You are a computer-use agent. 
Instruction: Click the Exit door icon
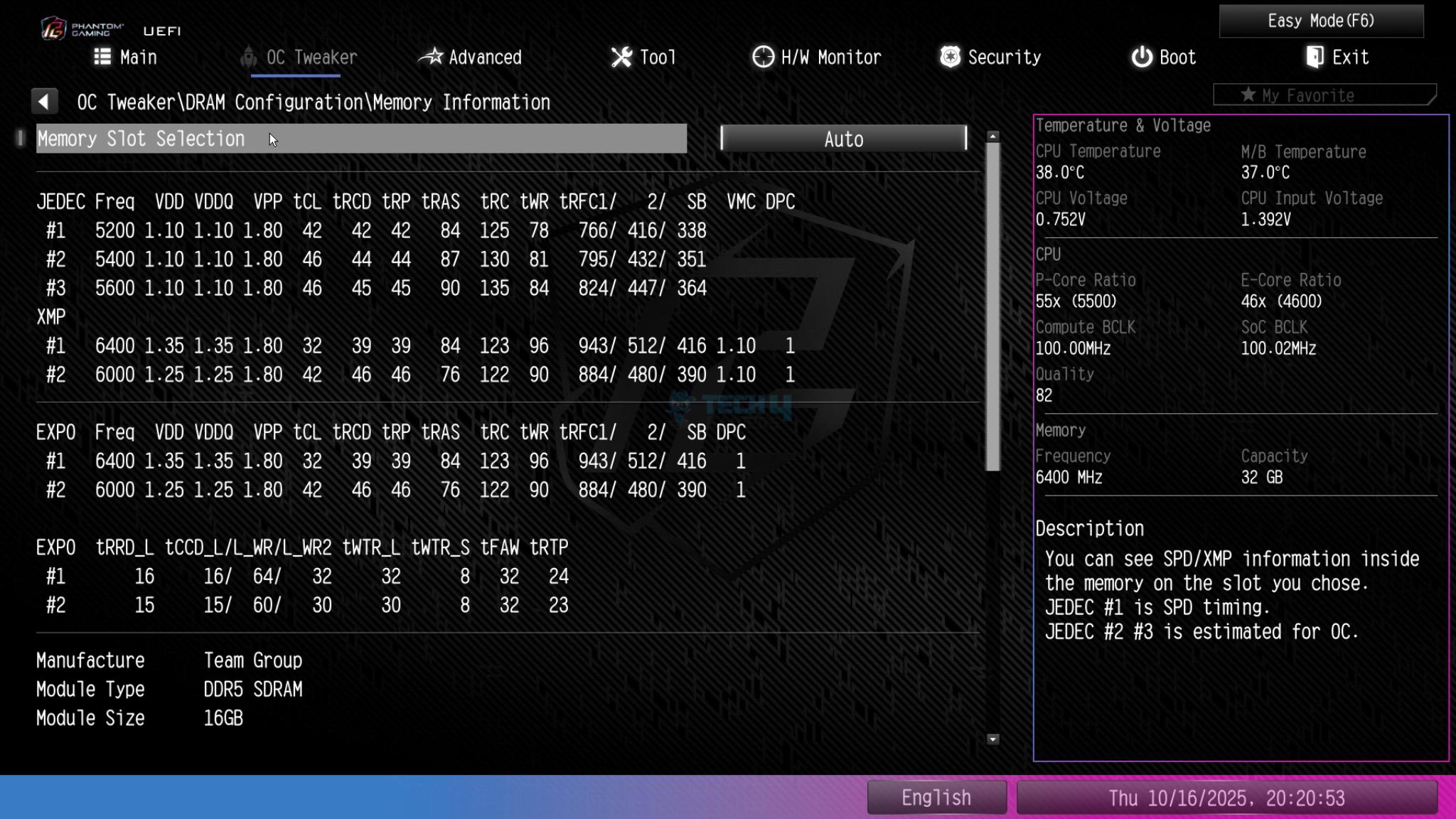pyautogui.click(x=1315, y=57)
